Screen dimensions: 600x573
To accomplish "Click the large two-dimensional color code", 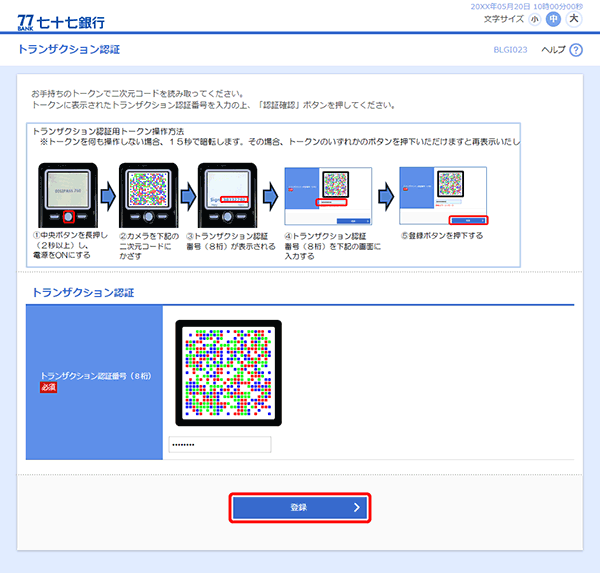I will pyautogui.click(x=228, y=373).
